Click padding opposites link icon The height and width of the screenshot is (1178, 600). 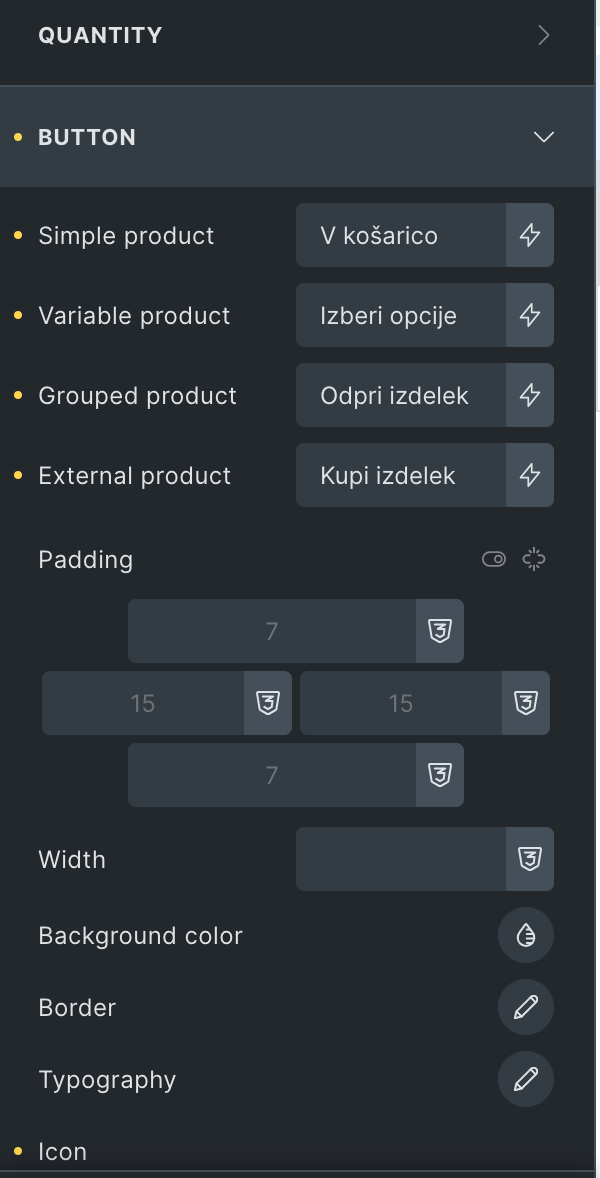(534, 559)
